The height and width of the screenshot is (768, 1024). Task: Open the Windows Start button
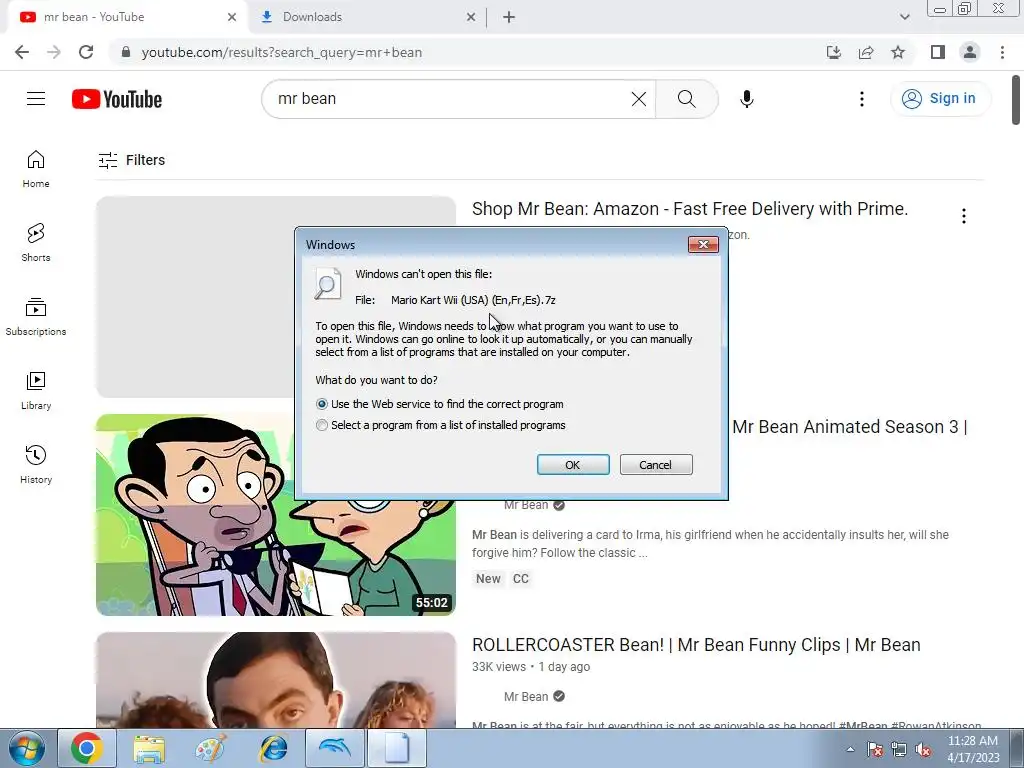pyautogui.click(x=26, y=748)
